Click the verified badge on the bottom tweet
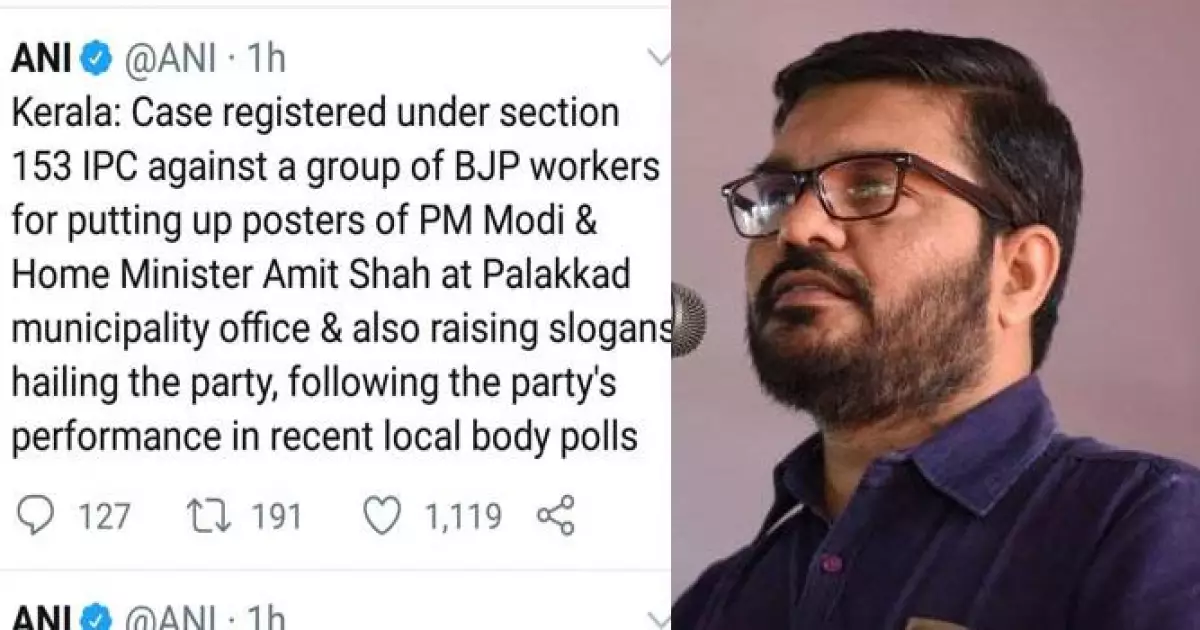1200x630 pixels. 97,618
